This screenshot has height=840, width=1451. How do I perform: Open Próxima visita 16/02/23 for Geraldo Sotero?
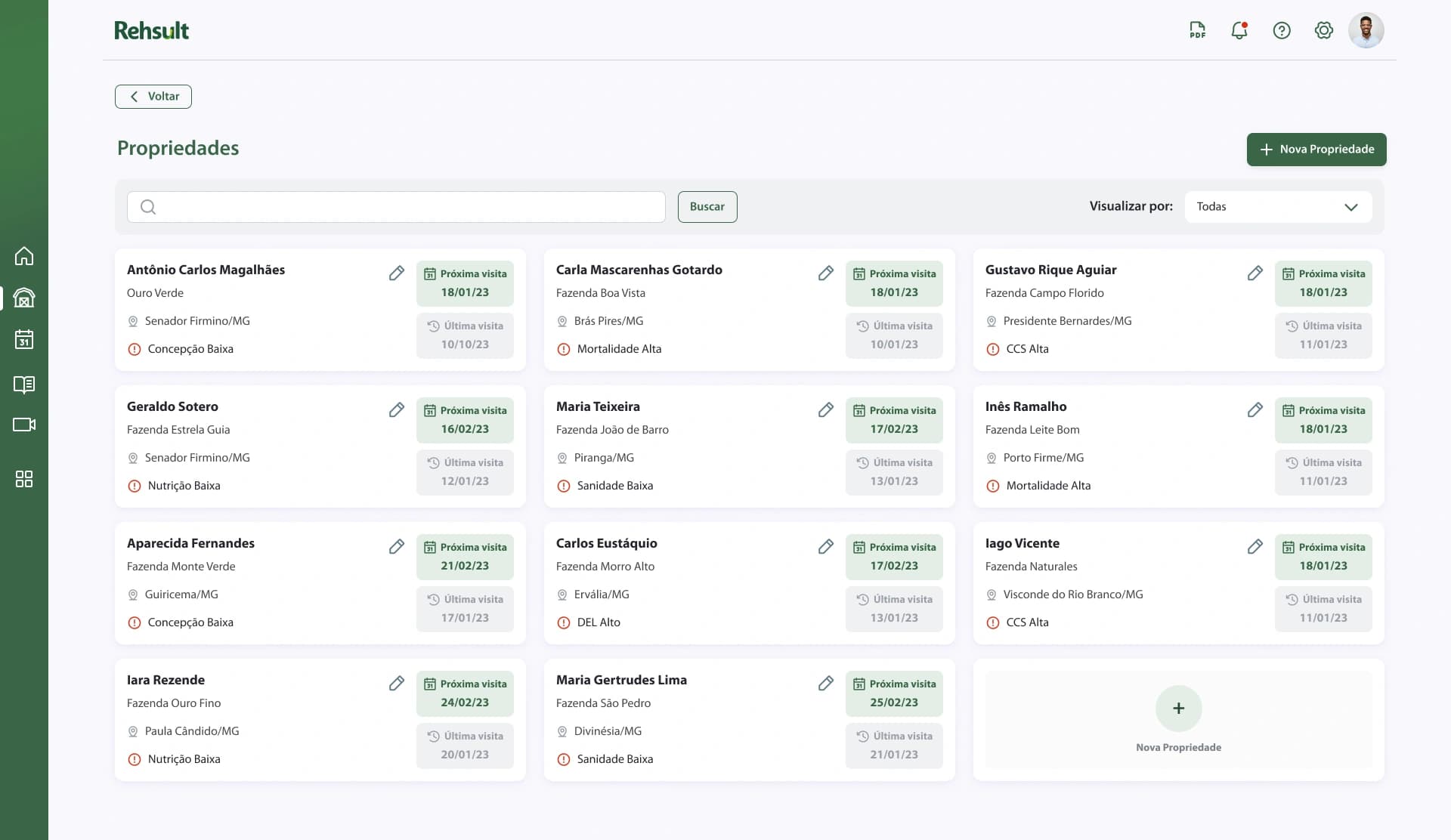click(465, 420)
